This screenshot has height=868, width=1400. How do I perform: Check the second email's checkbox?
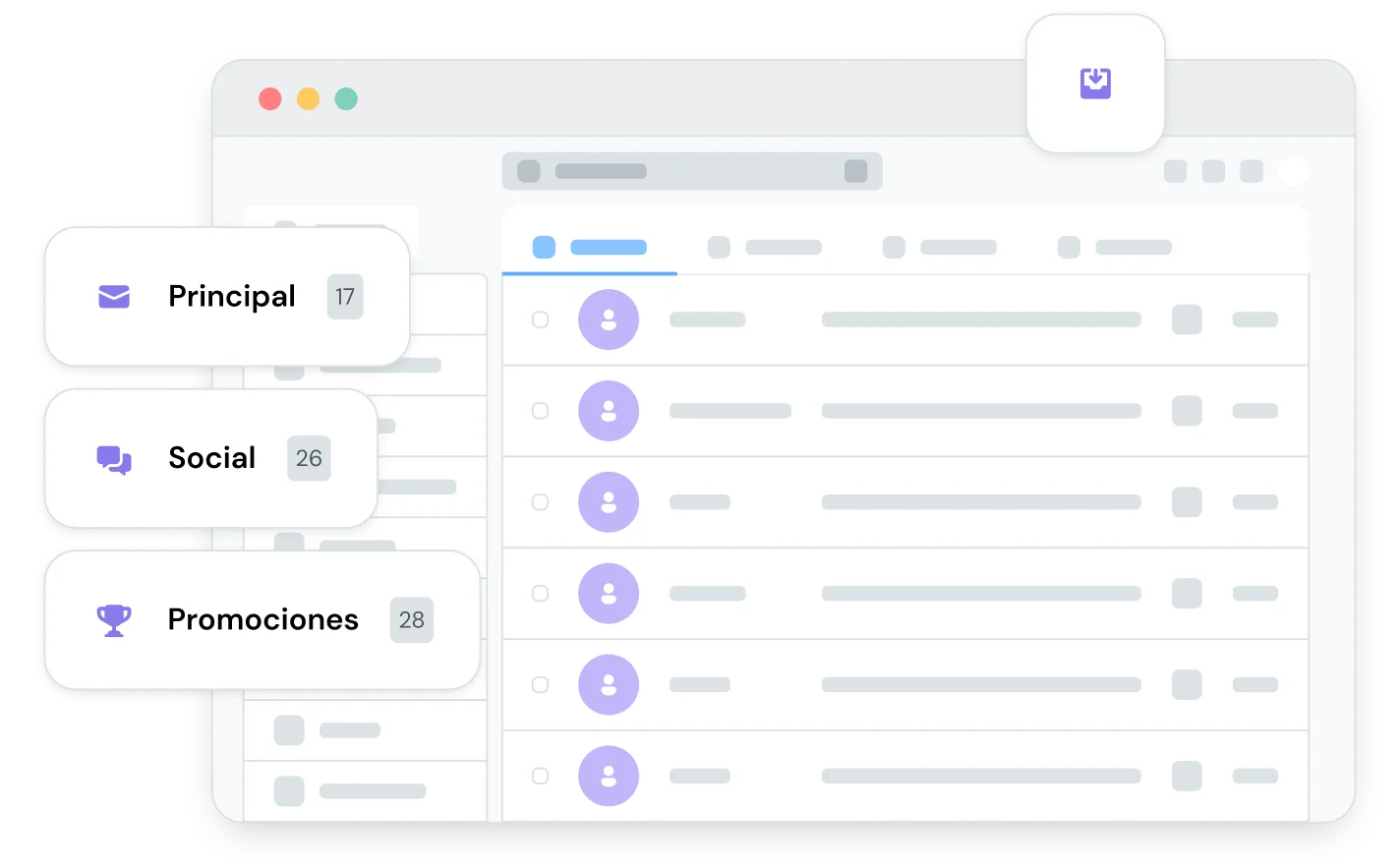pos(540,411)
